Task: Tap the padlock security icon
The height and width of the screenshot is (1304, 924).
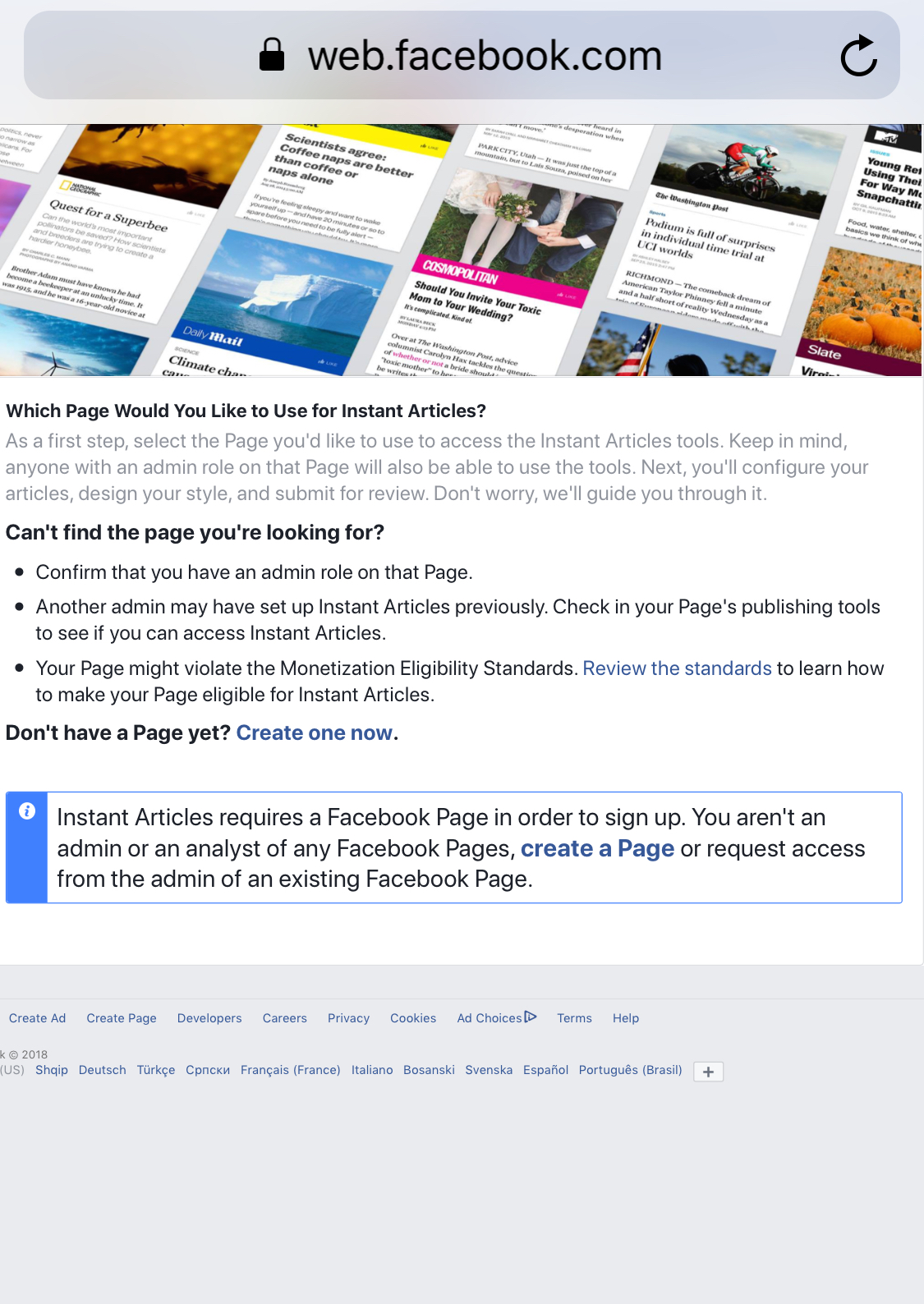Action: pyautogui.click(x=272, y=55)
